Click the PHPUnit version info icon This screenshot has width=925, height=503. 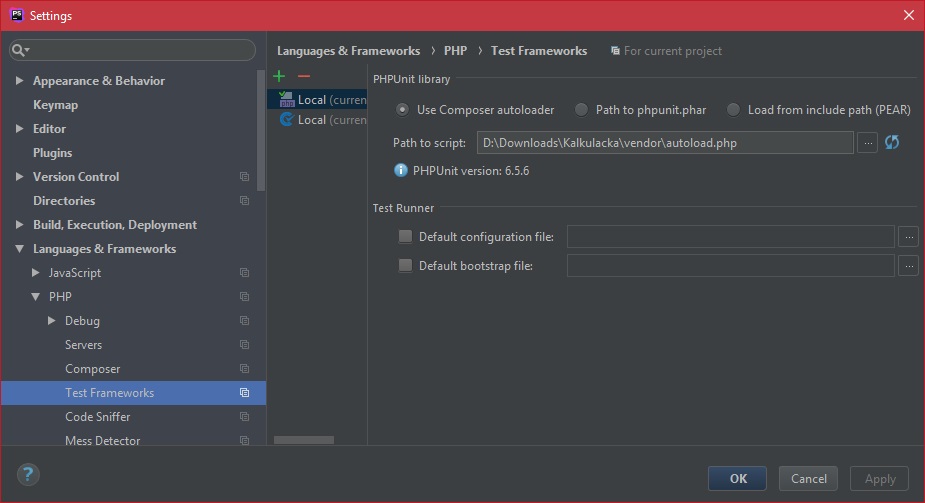click(x=401, y=170)
